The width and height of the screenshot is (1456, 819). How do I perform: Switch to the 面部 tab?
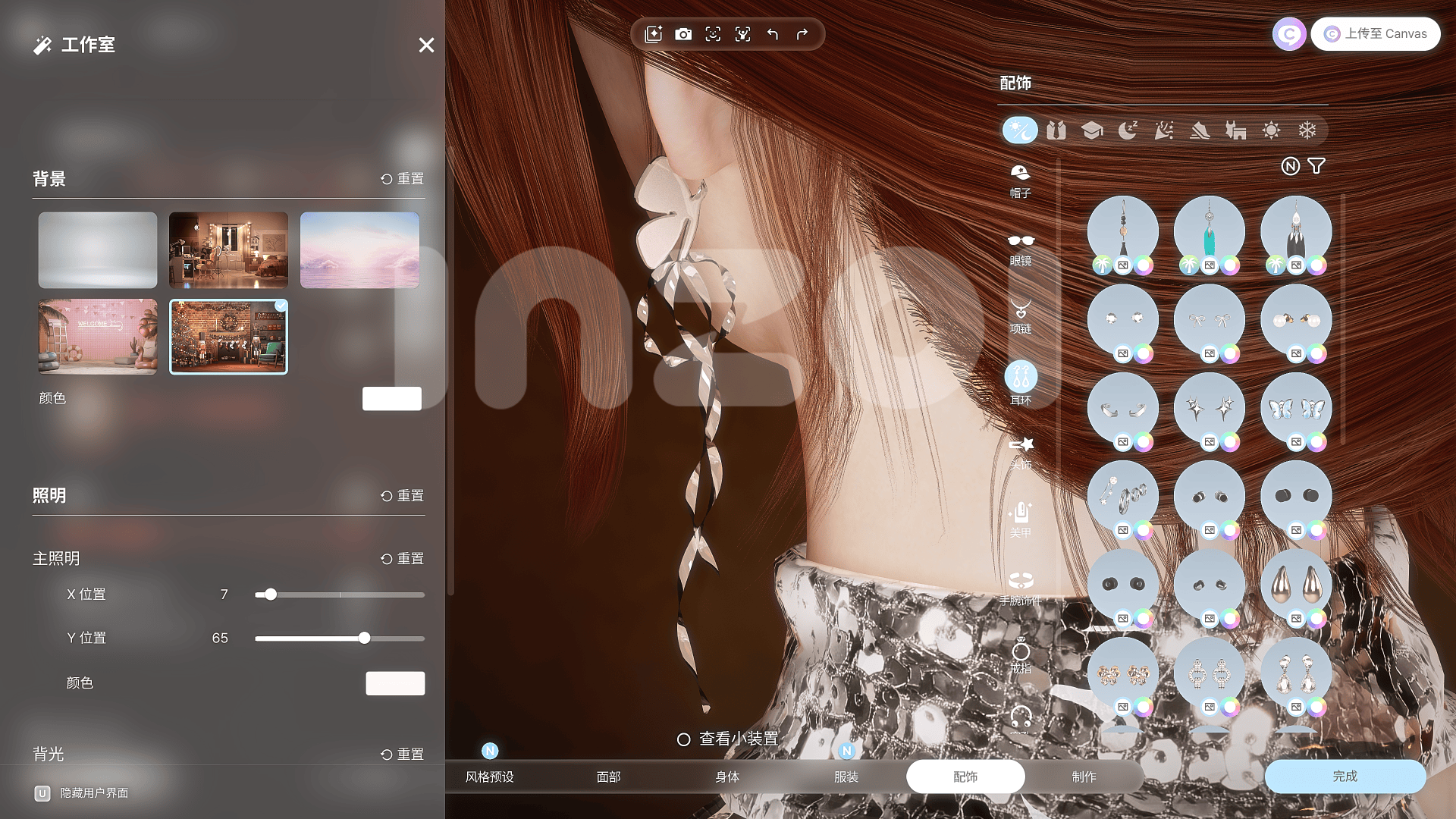click(608, 777)
